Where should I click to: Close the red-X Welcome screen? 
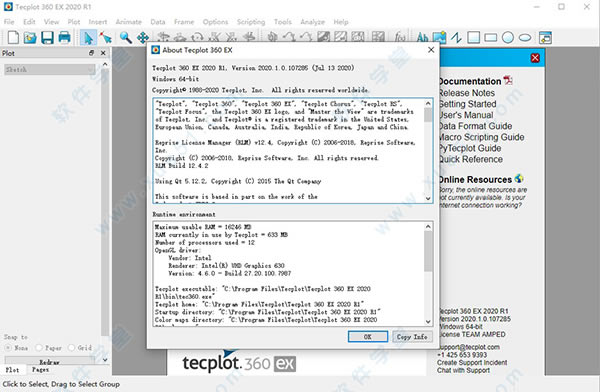tap(535, 58)
